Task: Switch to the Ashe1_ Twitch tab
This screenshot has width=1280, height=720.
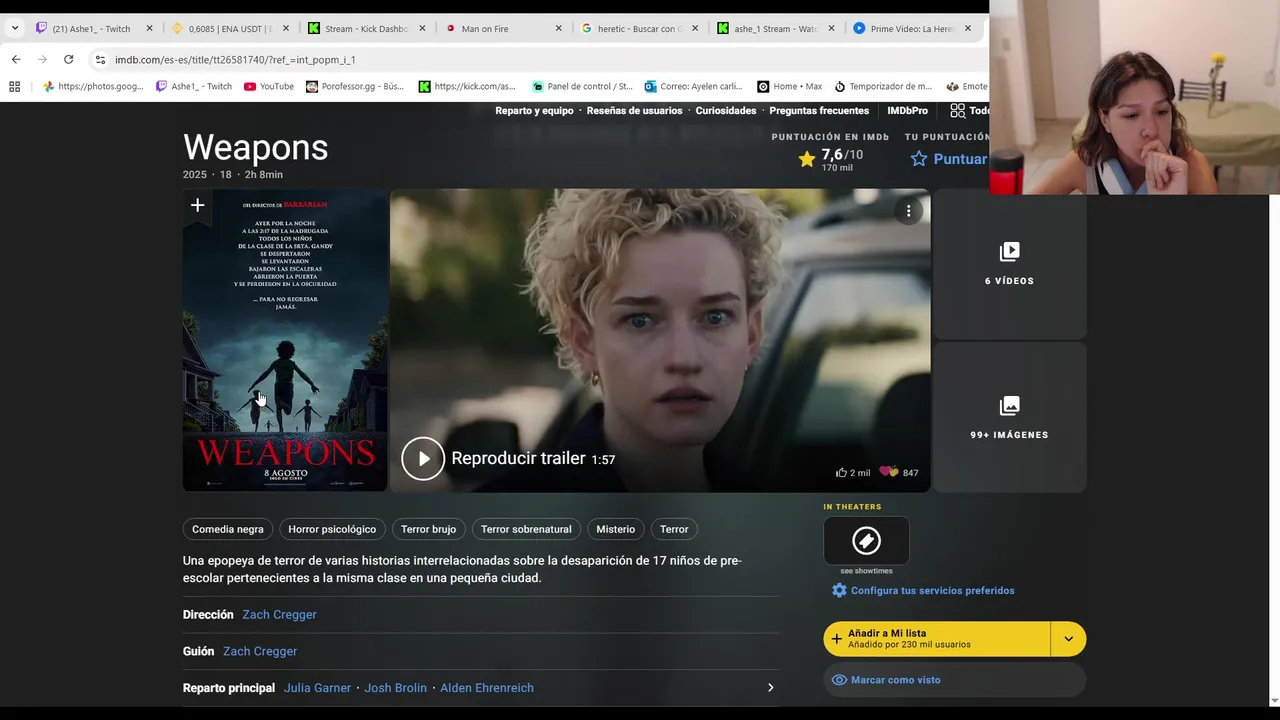Action: point(91,29)
